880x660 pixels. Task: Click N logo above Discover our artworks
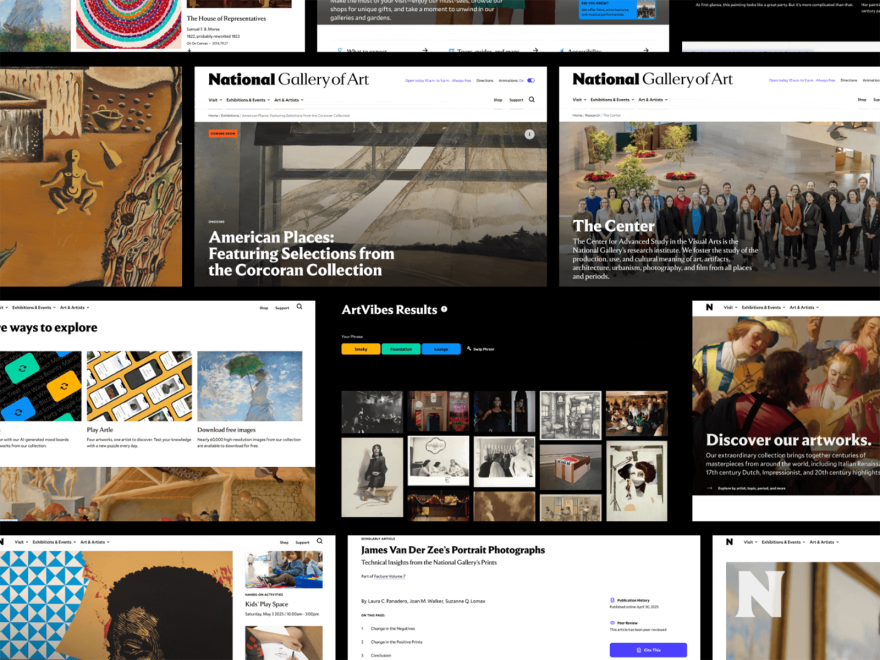(709, 307)
